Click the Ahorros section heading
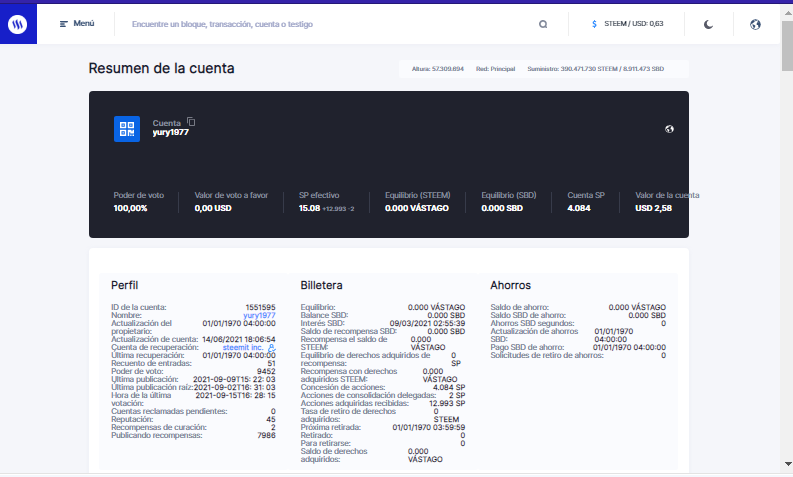The width and height of the screenshot is (793, 477). pyautogui.click(x=510, y=285)
